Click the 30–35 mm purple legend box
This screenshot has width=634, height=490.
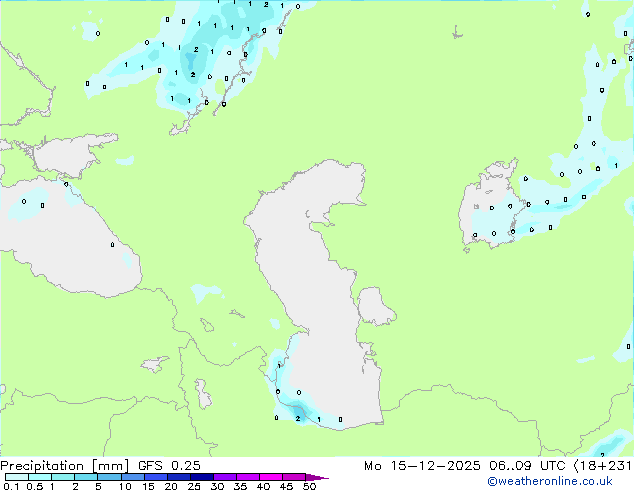click(x=224, y=477)
